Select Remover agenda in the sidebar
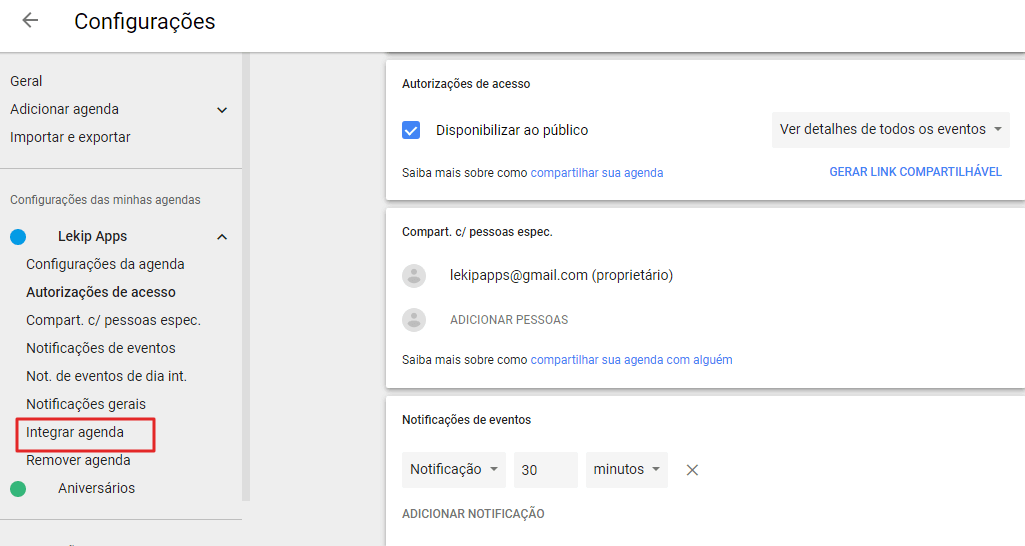 point(78,461)
